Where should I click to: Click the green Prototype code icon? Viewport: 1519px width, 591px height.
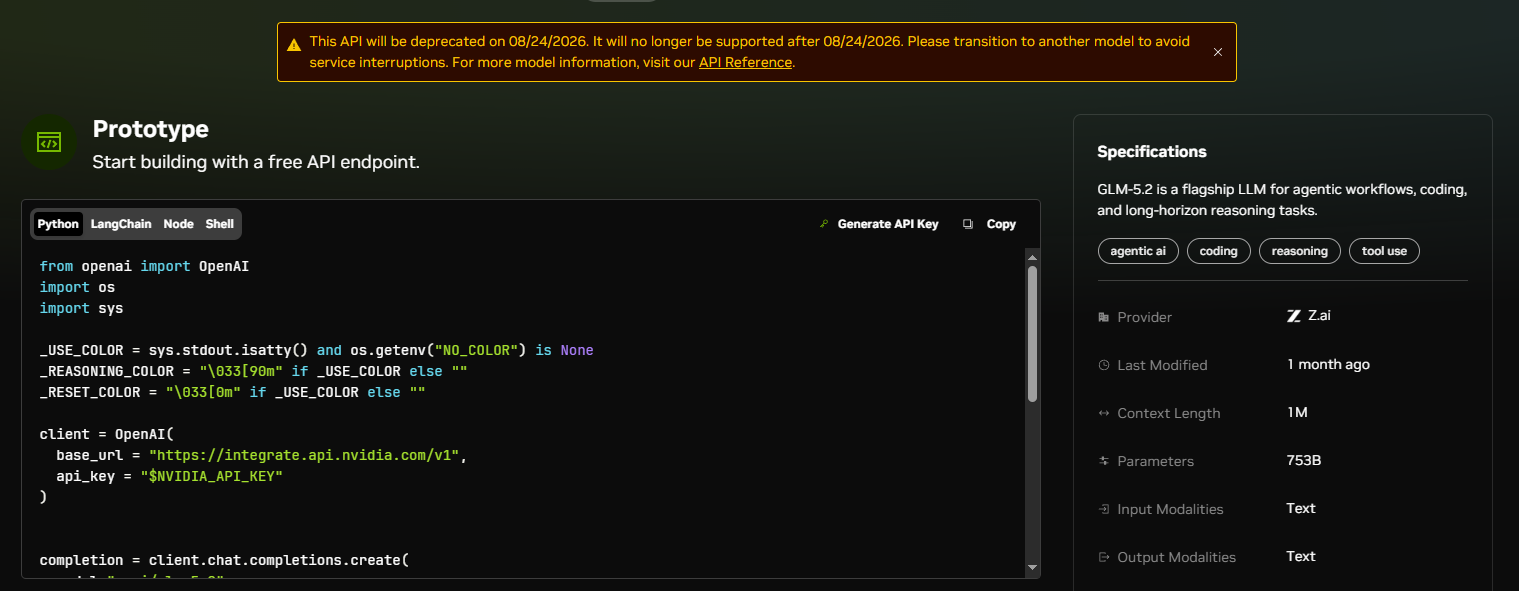pos(49,143)
